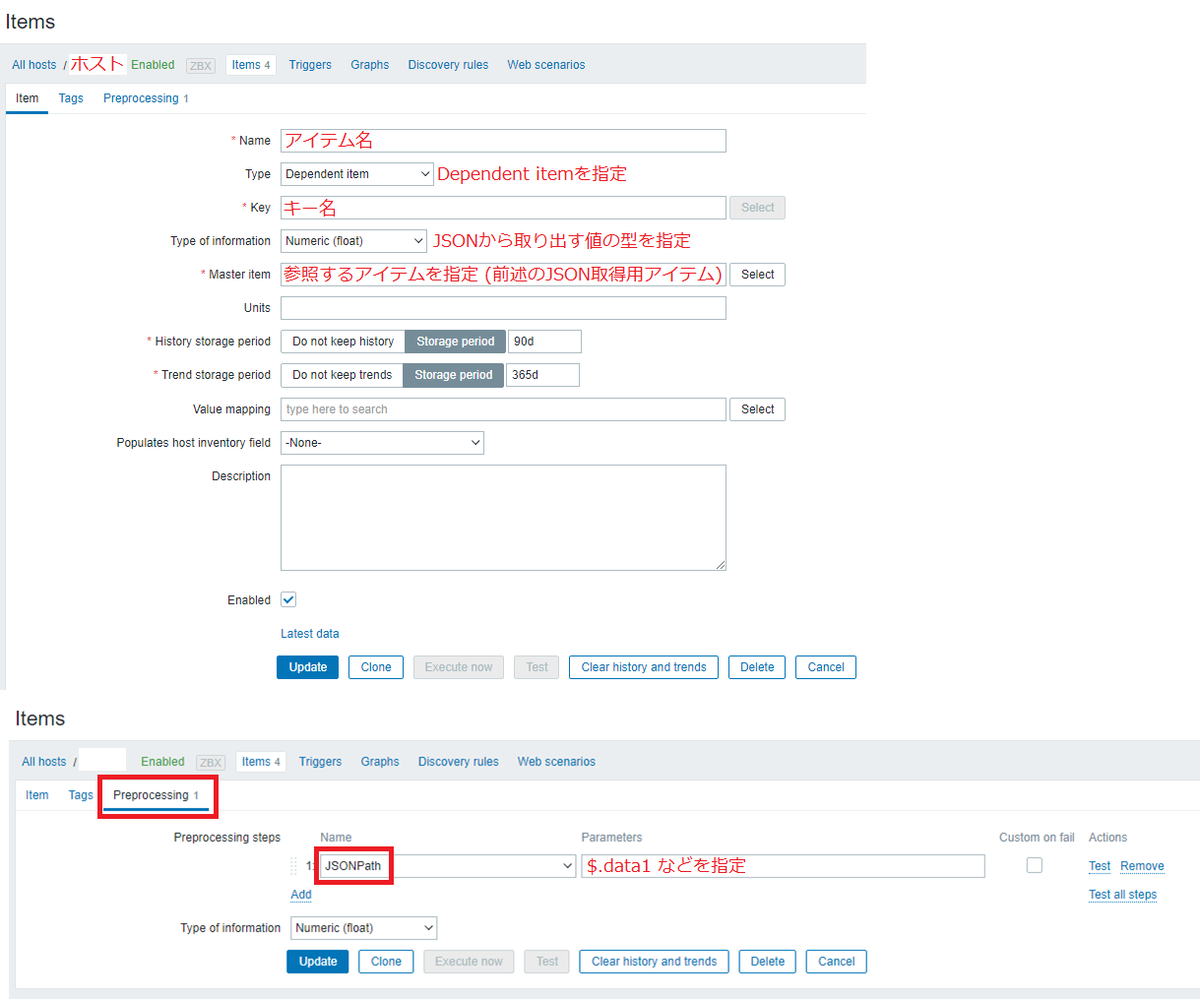Switch to the Tags tab
Screen dimensions: 1200x999
[70, 98]
